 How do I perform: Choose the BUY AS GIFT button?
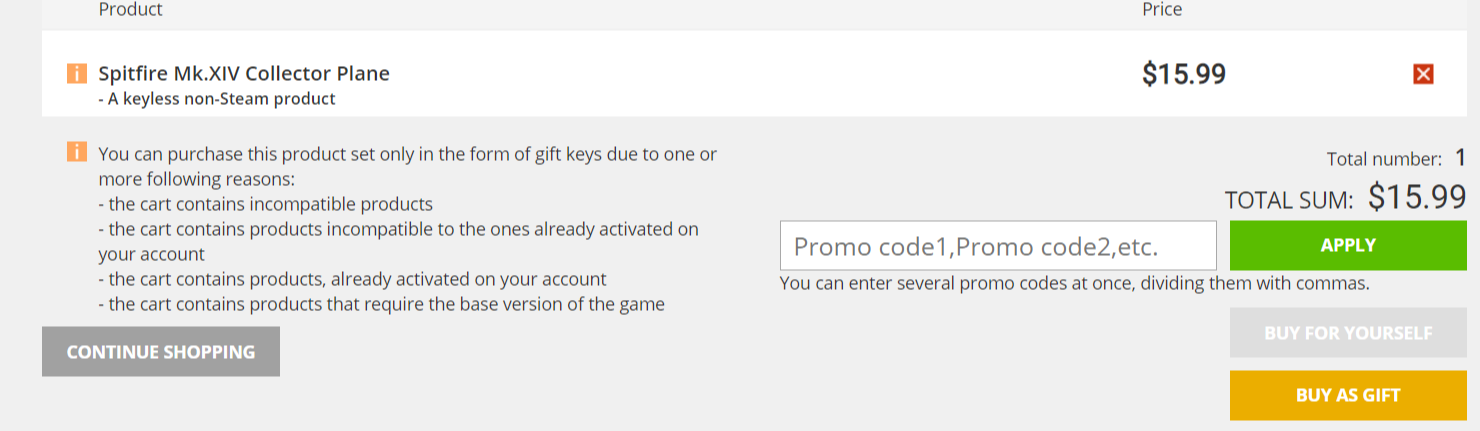(1347, 395)
